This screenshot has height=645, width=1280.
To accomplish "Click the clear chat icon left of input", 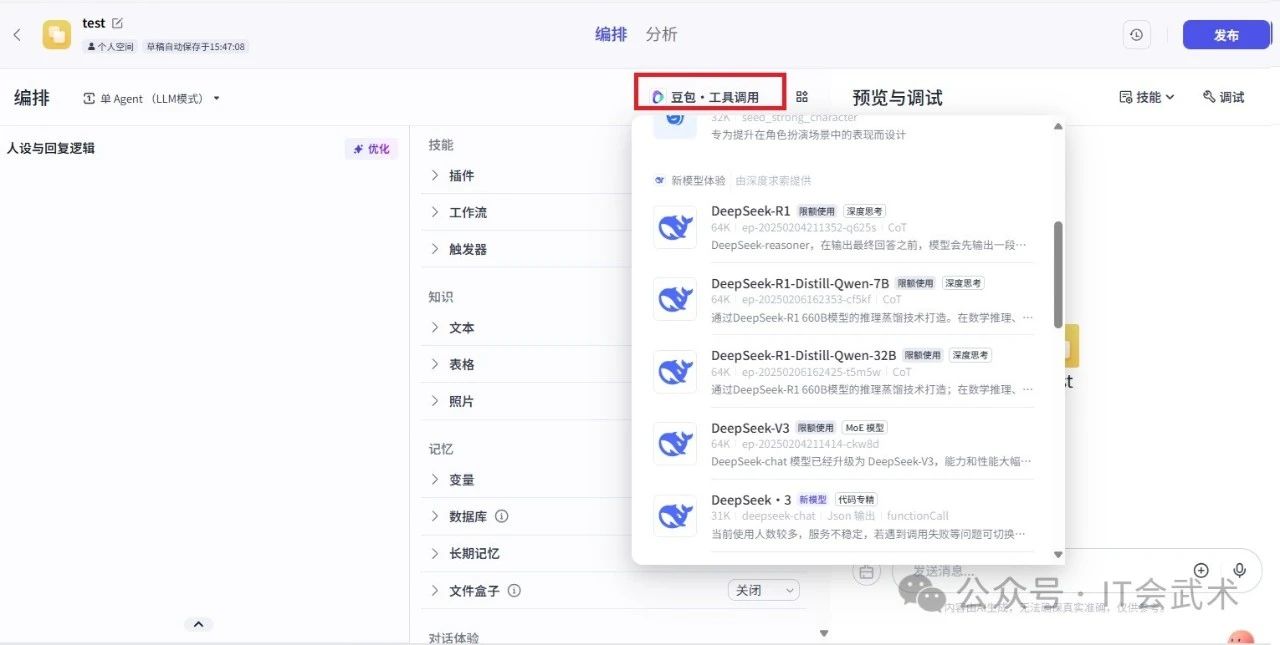I will tap(866, 571).
